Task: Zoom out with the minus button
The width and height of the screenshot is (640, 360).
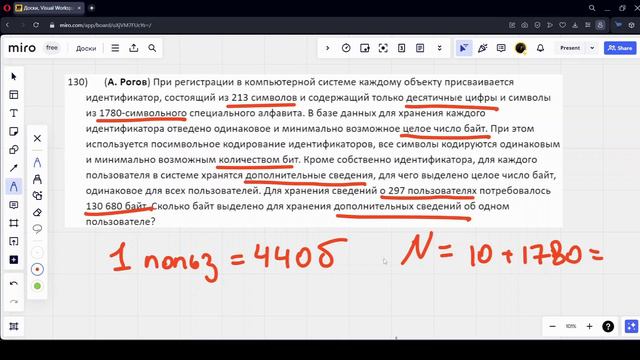Action: pyautogui.click(x=553, y=326)
